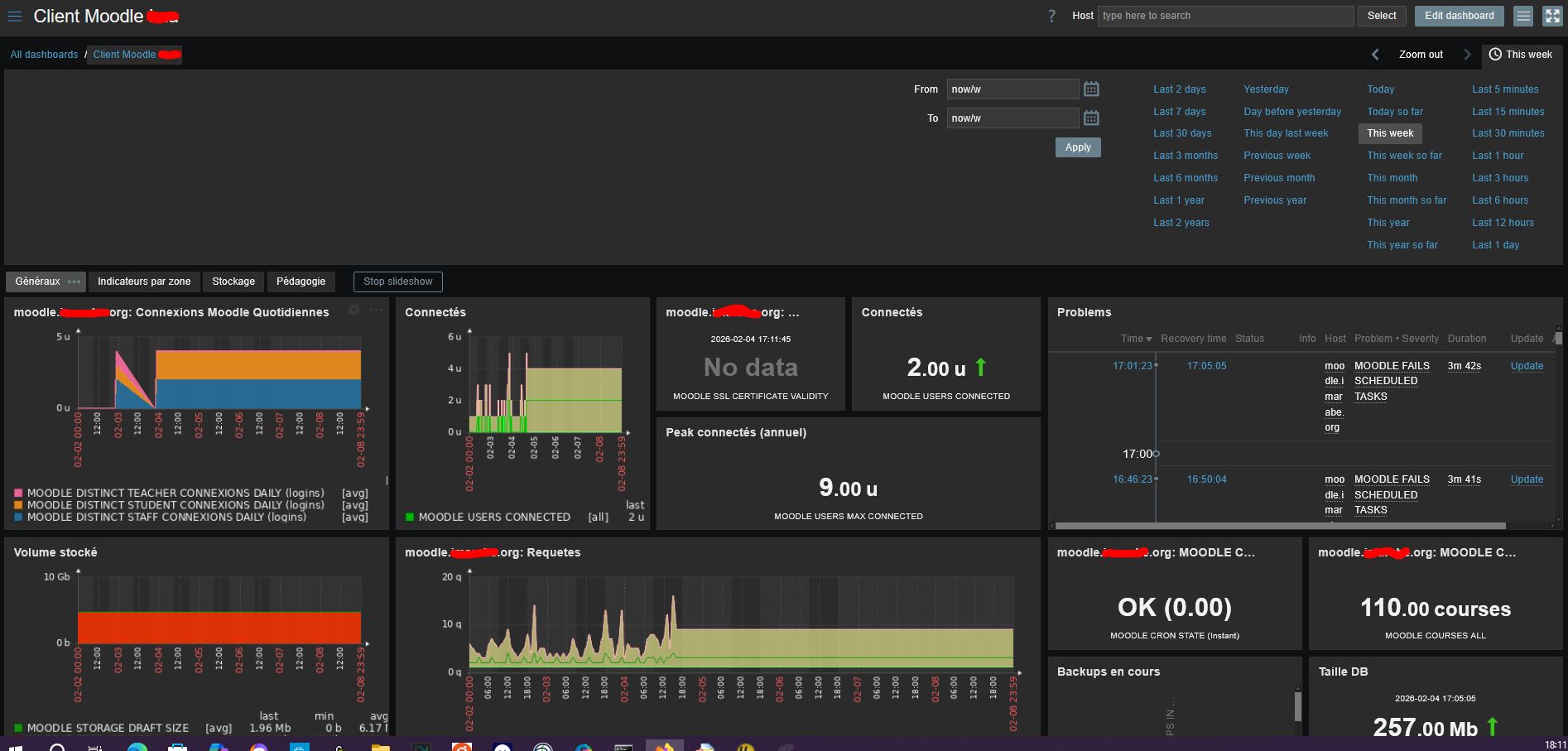This screenshot has width=1568, height=751.
Task: Open the dashboard actions menu beside Edit dashboard
Action: pos(1522,16)
